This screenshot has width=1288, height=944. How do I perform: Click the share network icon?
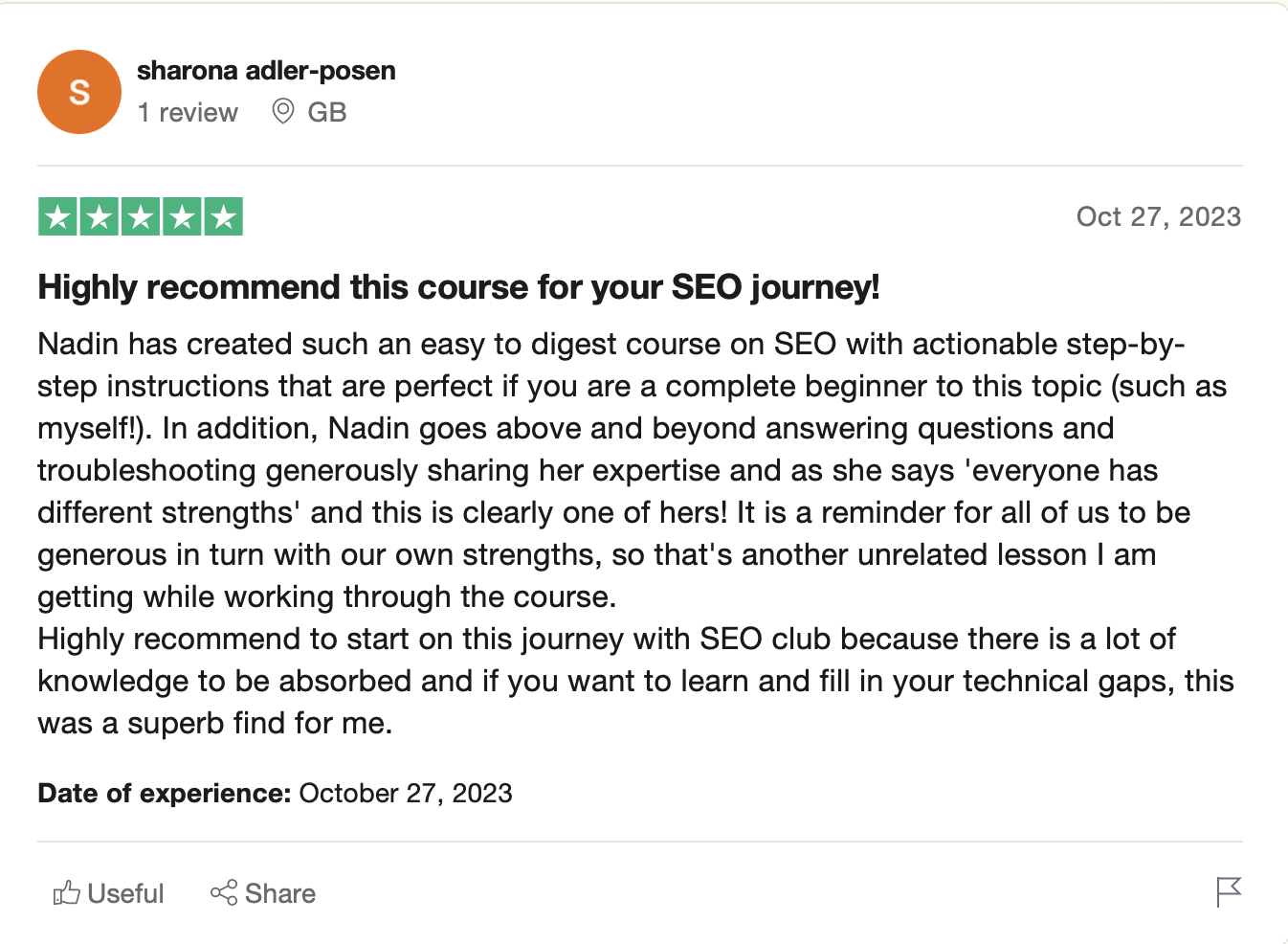[224, 893]
